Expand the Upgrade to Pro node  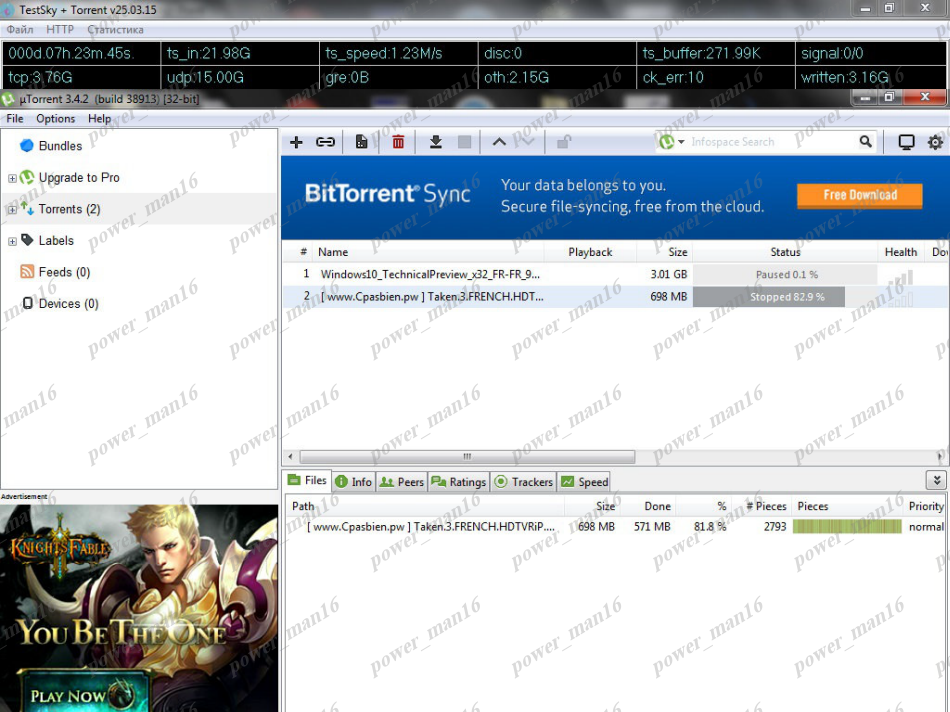(x=12, y=178)
